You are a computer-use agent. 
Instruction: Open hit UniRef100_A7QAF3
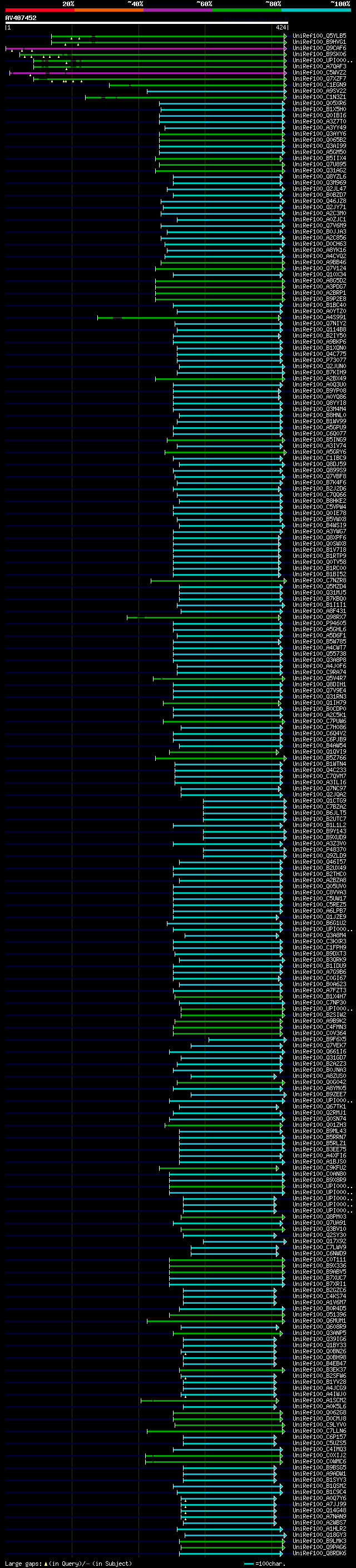pyautogui.click(x=319, y=66)
